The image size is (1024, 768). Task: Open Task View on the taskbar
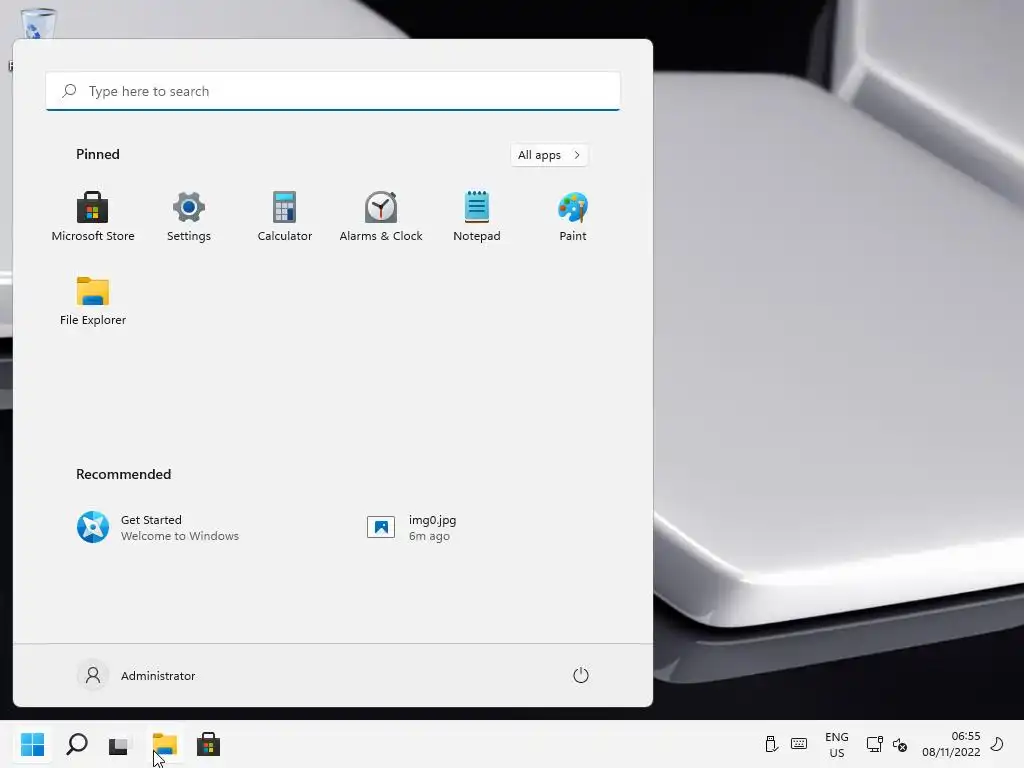(x=120, y=744)
